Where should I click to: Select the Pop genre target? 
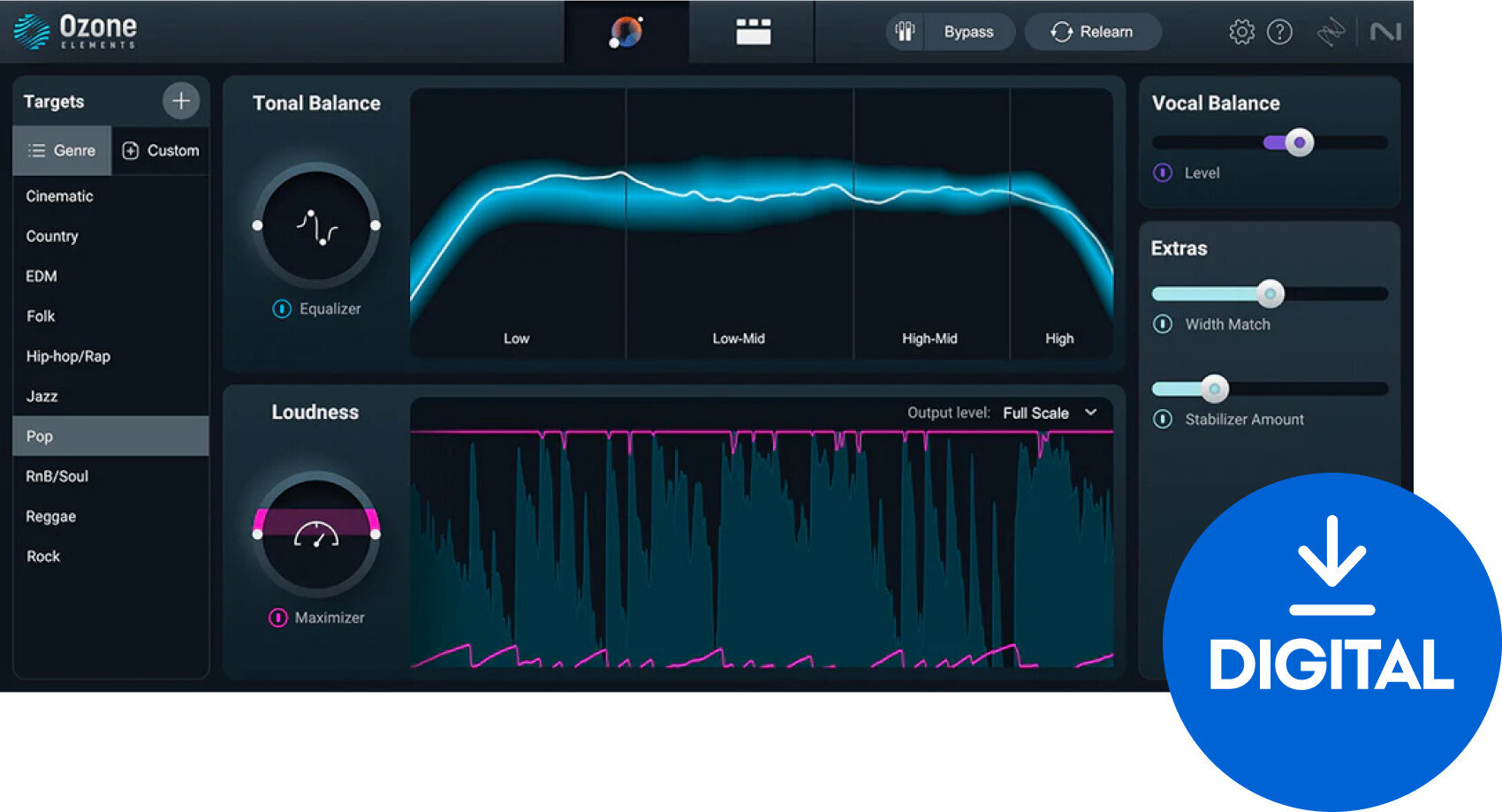coord(42,436)
